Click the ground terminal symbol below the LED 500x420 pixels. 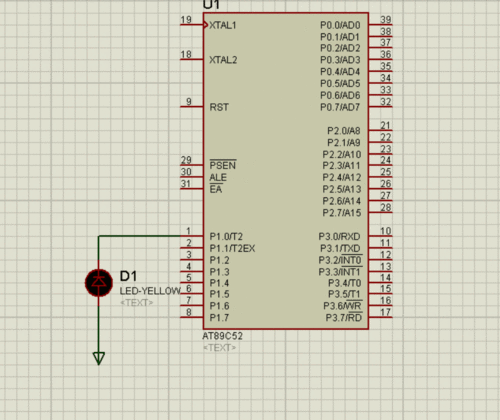coord(99,358)
